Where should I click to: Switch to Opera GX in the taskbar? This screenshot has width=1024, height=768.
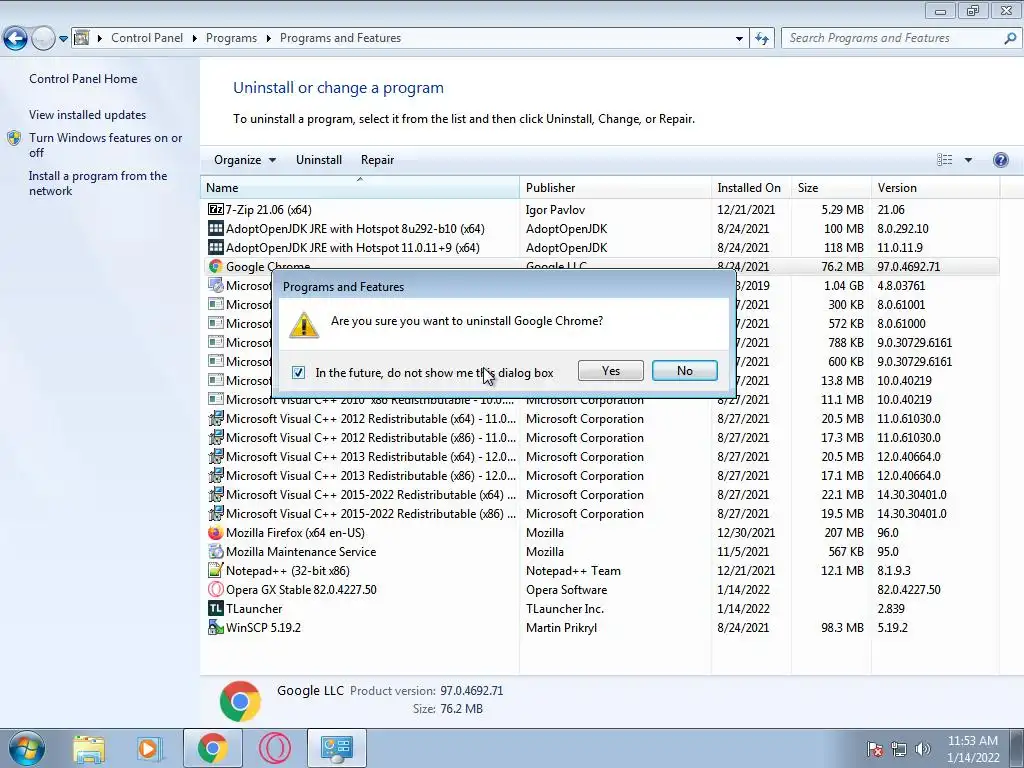[275, 748]
